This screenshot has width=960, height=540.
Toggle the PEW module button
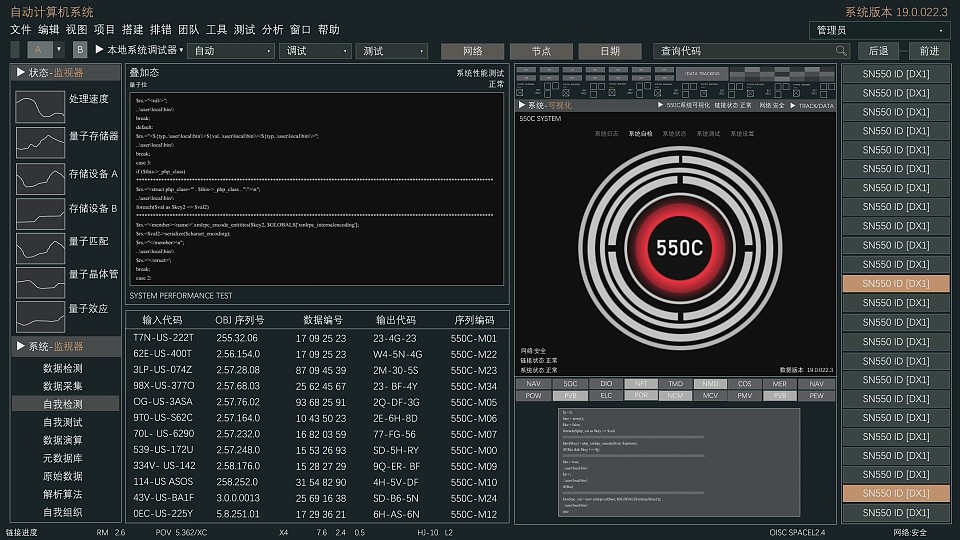816,396
